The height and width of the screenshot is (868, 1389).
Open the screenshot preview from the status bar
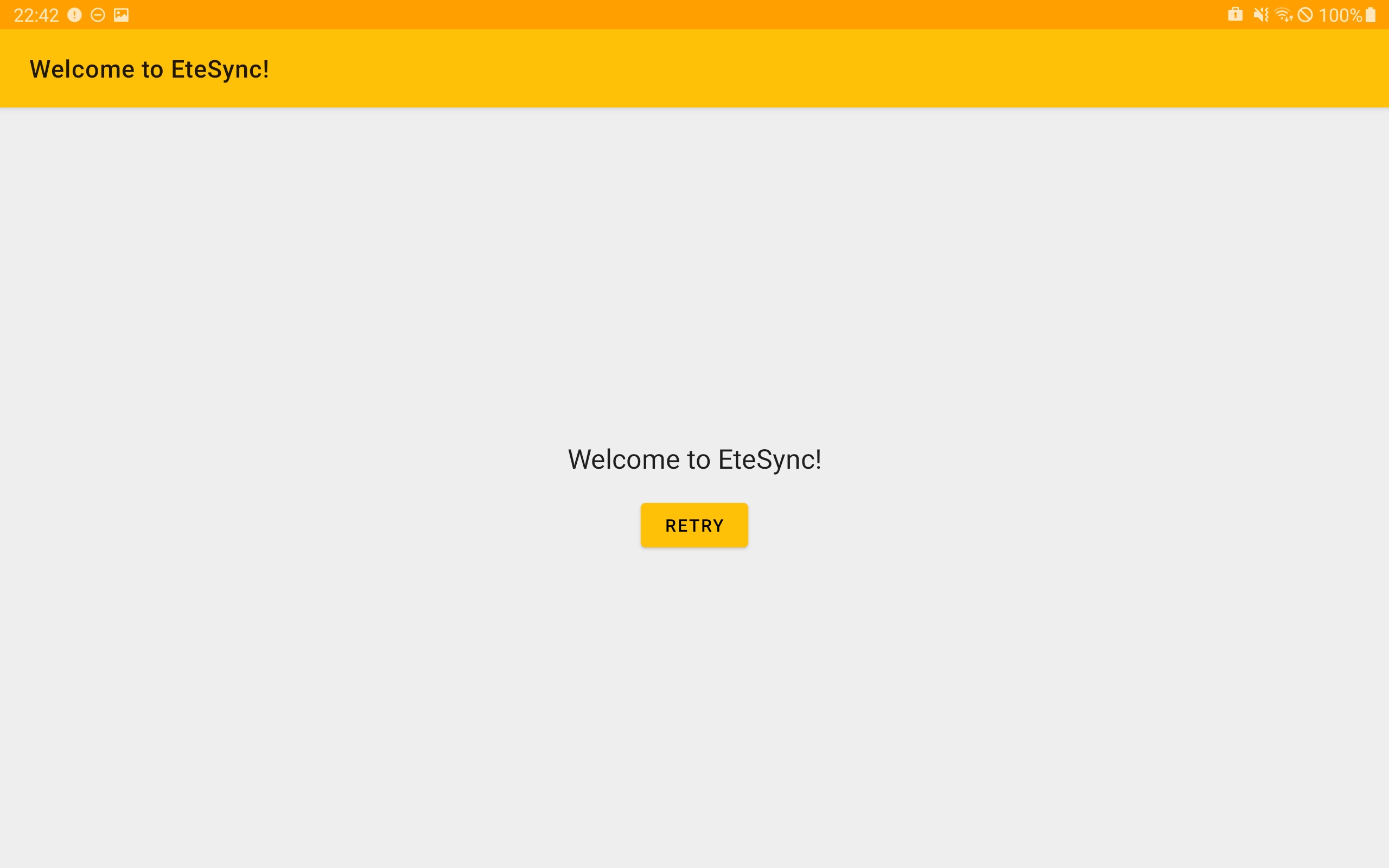click(120, 14)
